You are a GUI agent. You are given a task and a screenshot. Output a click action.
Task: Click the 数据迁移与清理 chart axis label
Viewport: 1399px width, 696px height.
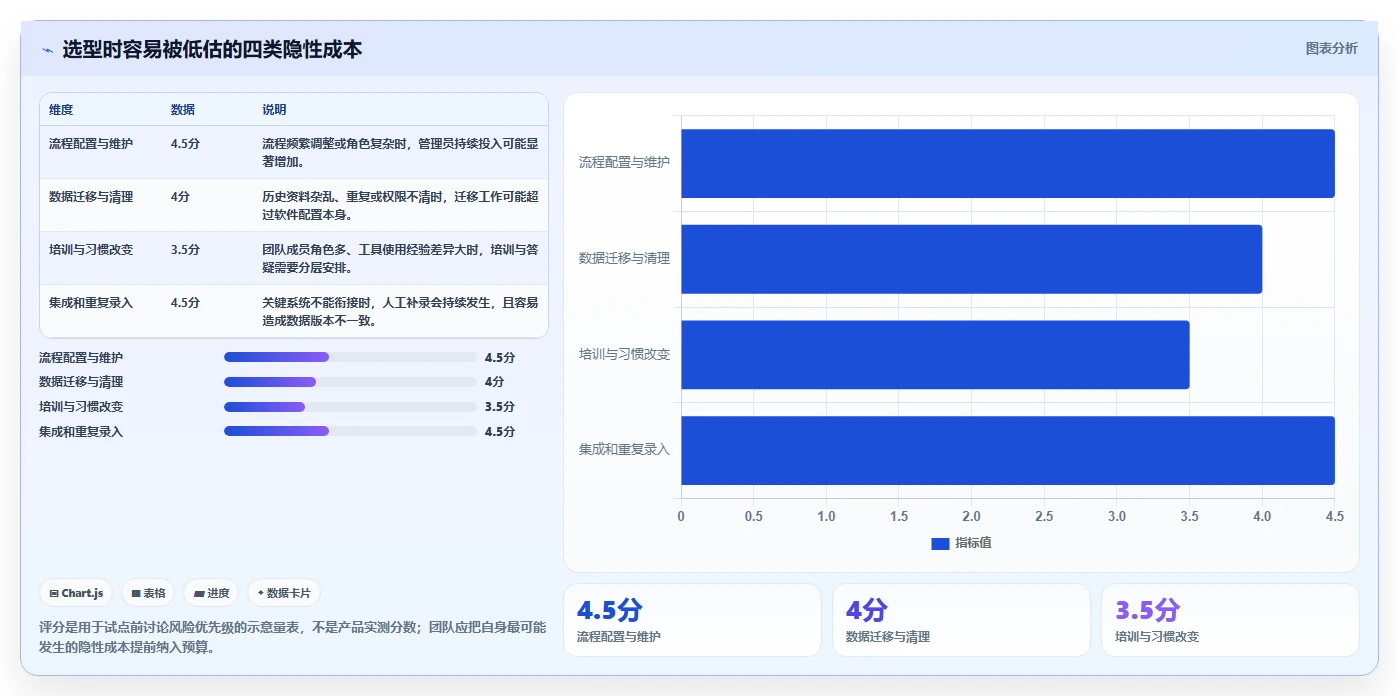624,258
